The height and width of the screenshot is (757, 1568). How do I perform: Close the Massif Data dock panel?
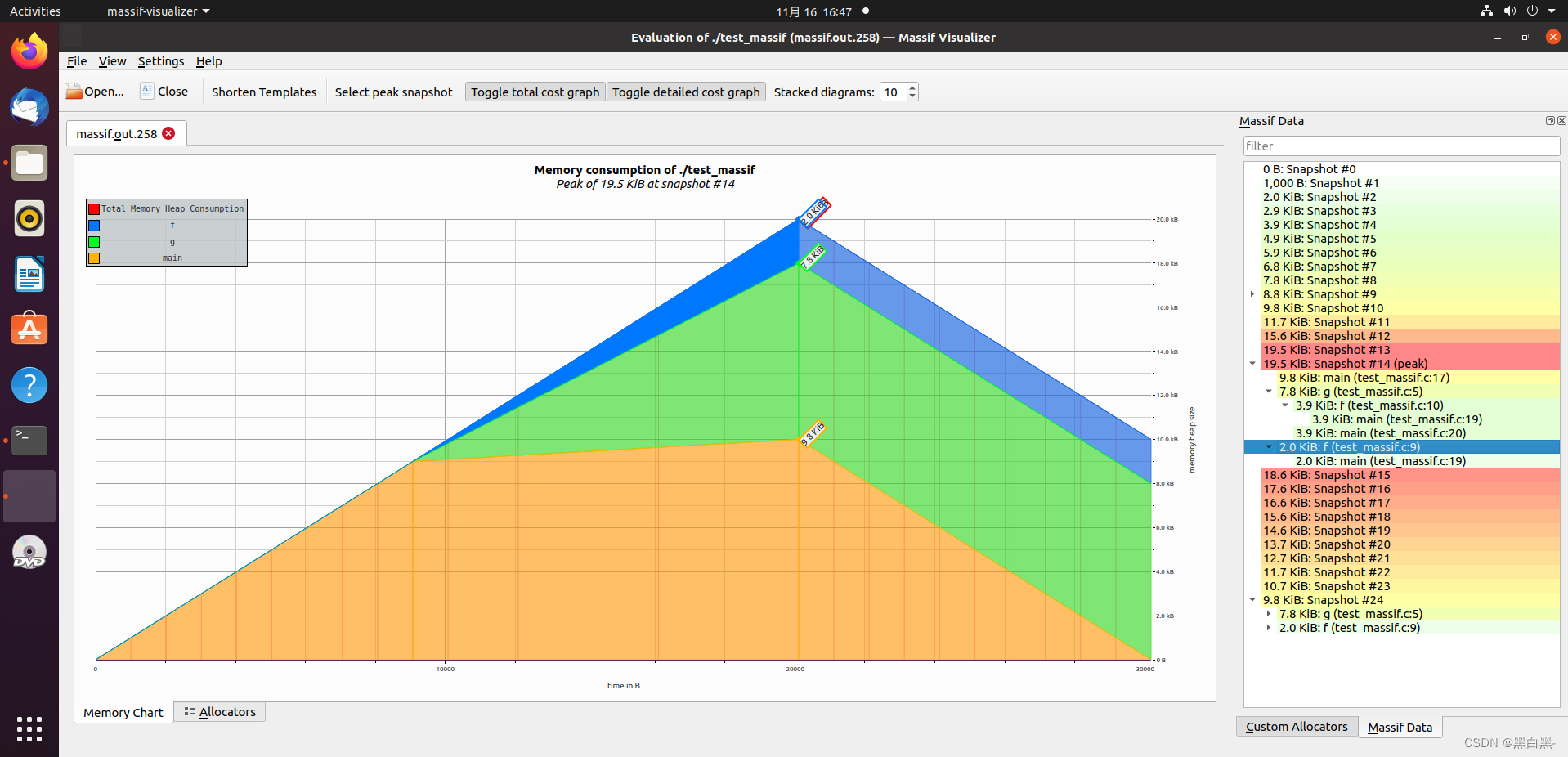click(x=1561, y=120)
